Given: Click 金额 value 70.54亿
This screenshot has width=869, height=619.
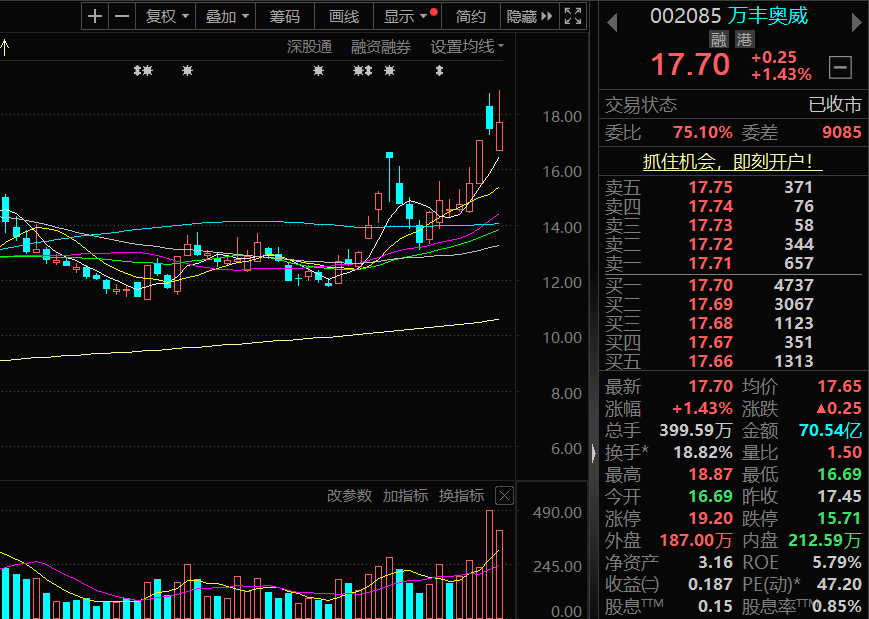Looking at the screenshot, I should (830, 430).
